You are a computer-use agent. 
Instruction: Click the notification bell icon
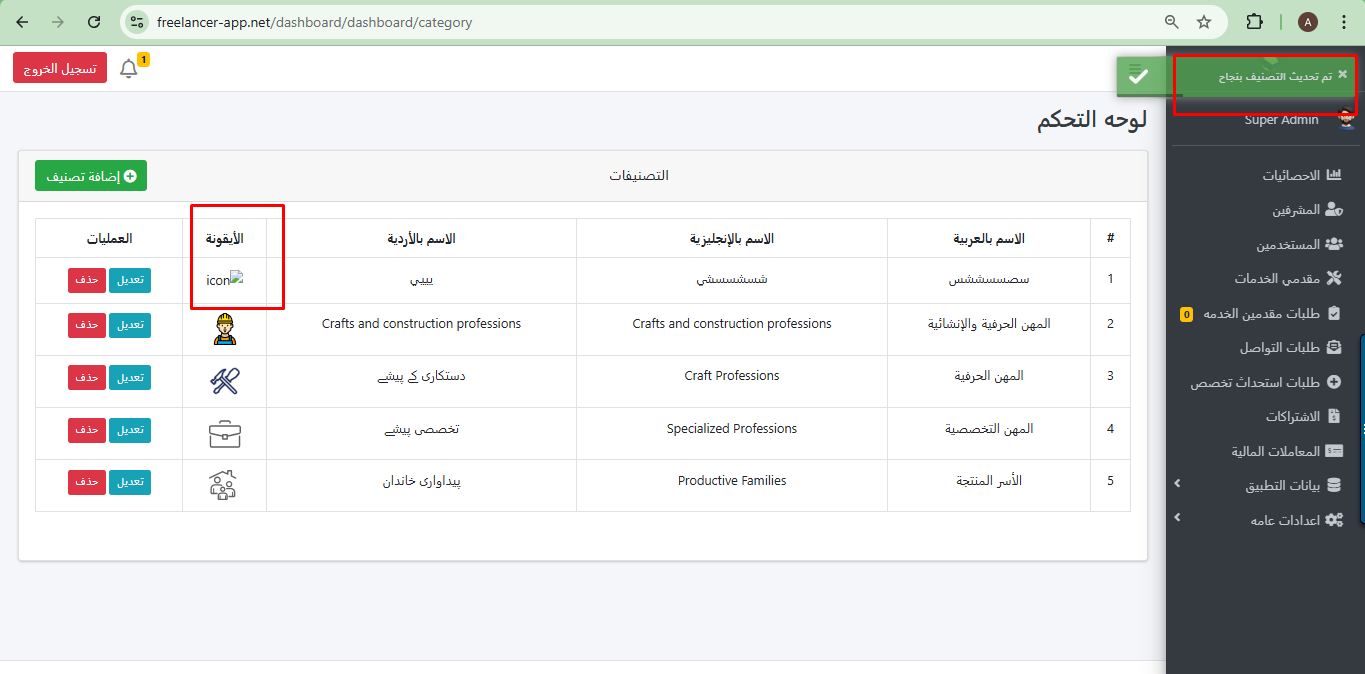pos(129,69)
